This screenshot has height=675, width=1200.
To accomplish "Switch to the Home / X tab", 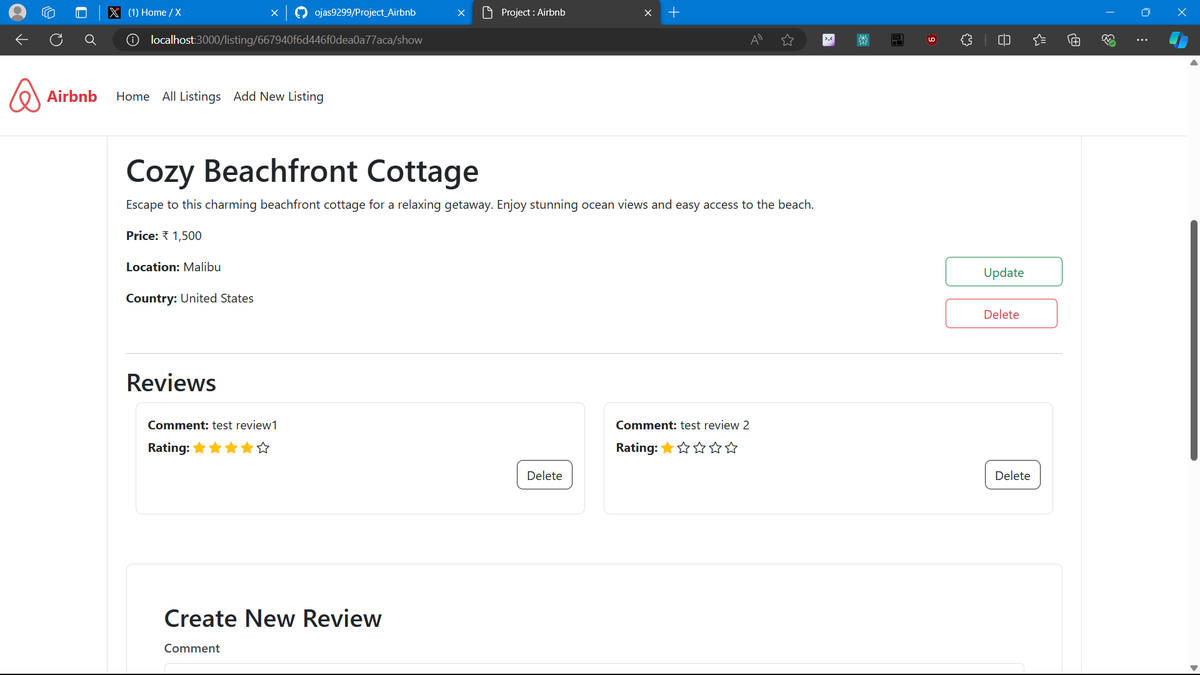I will click(x=191, y=12).
